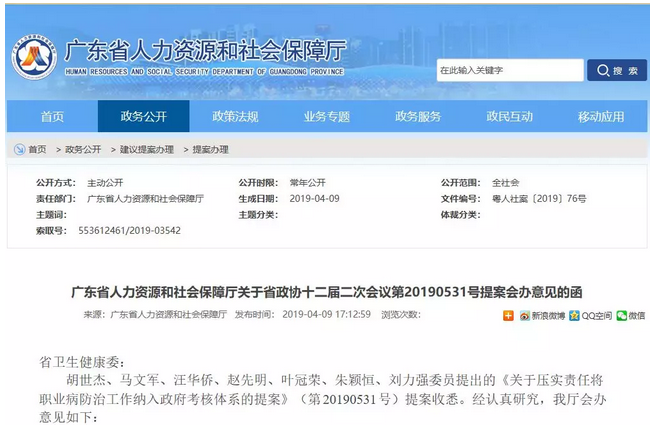Screen dimensions: 655x434
Task: Focus the keyword search input field
Action: coord(510,70)
